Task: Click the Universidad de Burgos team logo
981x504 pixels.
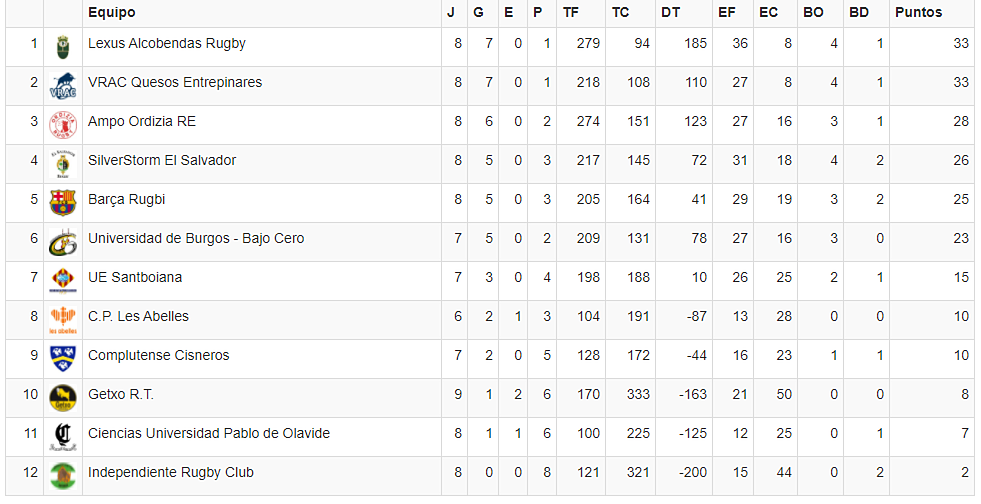Action: point(62,241)
